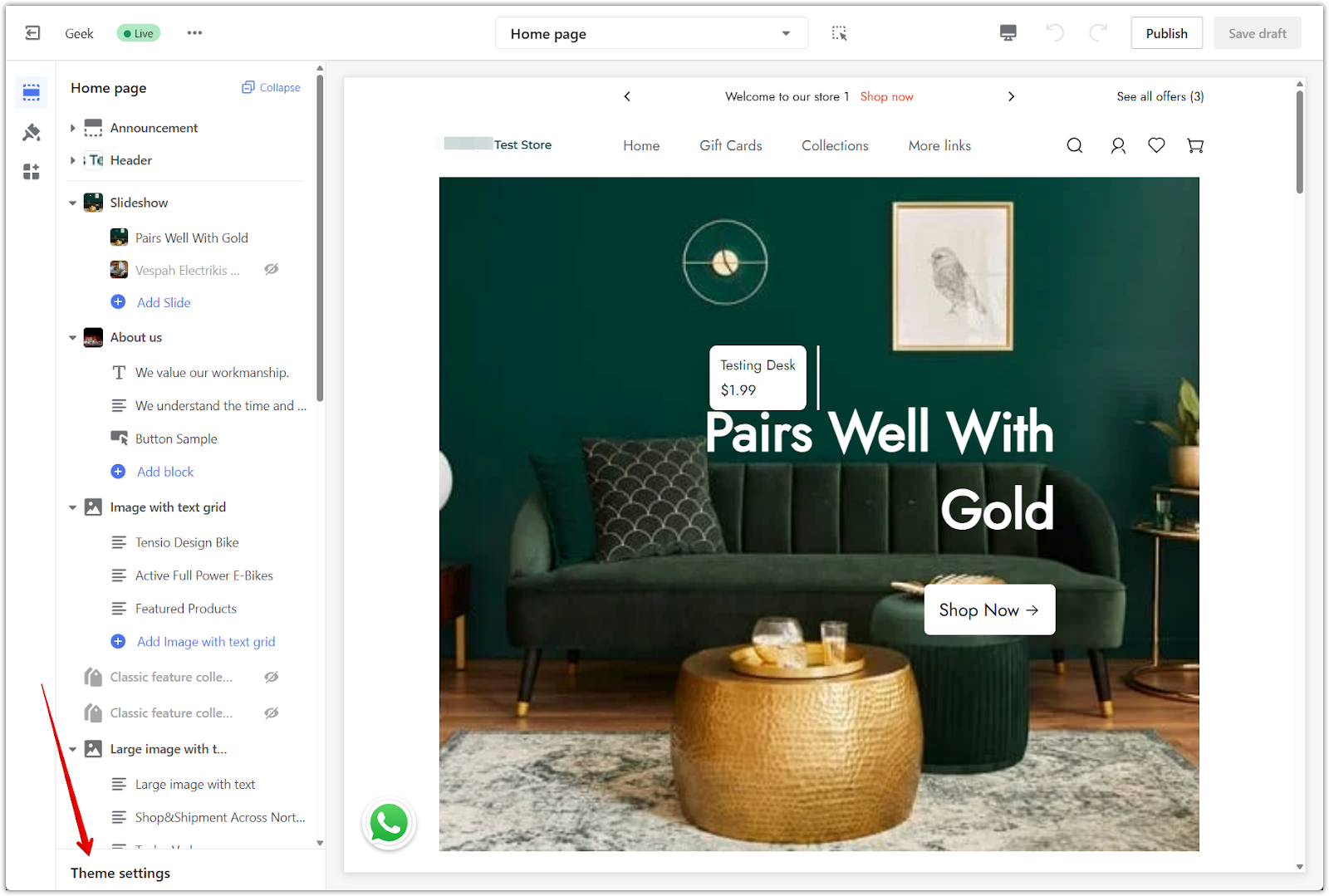Click the Gift Cards nav item
This screenshot has width=1329, height=896.
coord(731,145)
